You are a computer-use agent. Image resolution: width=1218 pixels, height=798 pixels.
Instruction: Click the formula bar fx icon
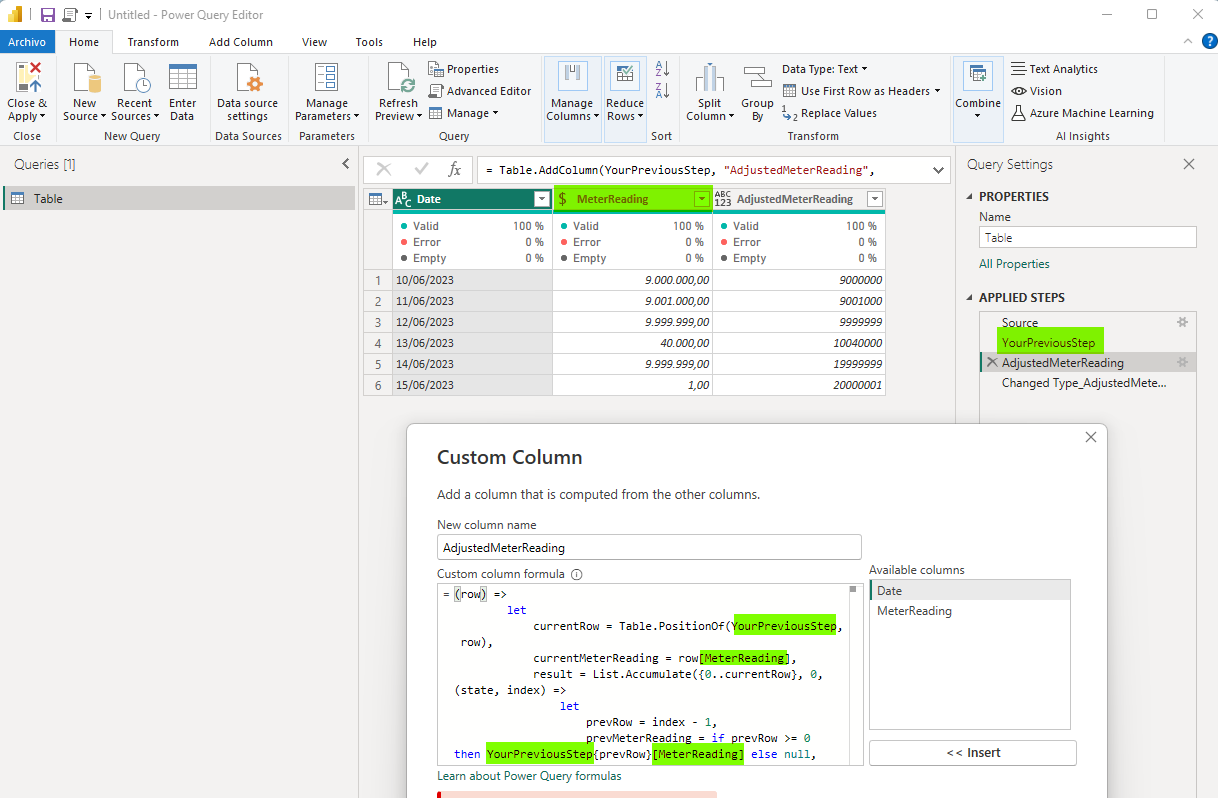pyautogui.click(x=455, y=170)
